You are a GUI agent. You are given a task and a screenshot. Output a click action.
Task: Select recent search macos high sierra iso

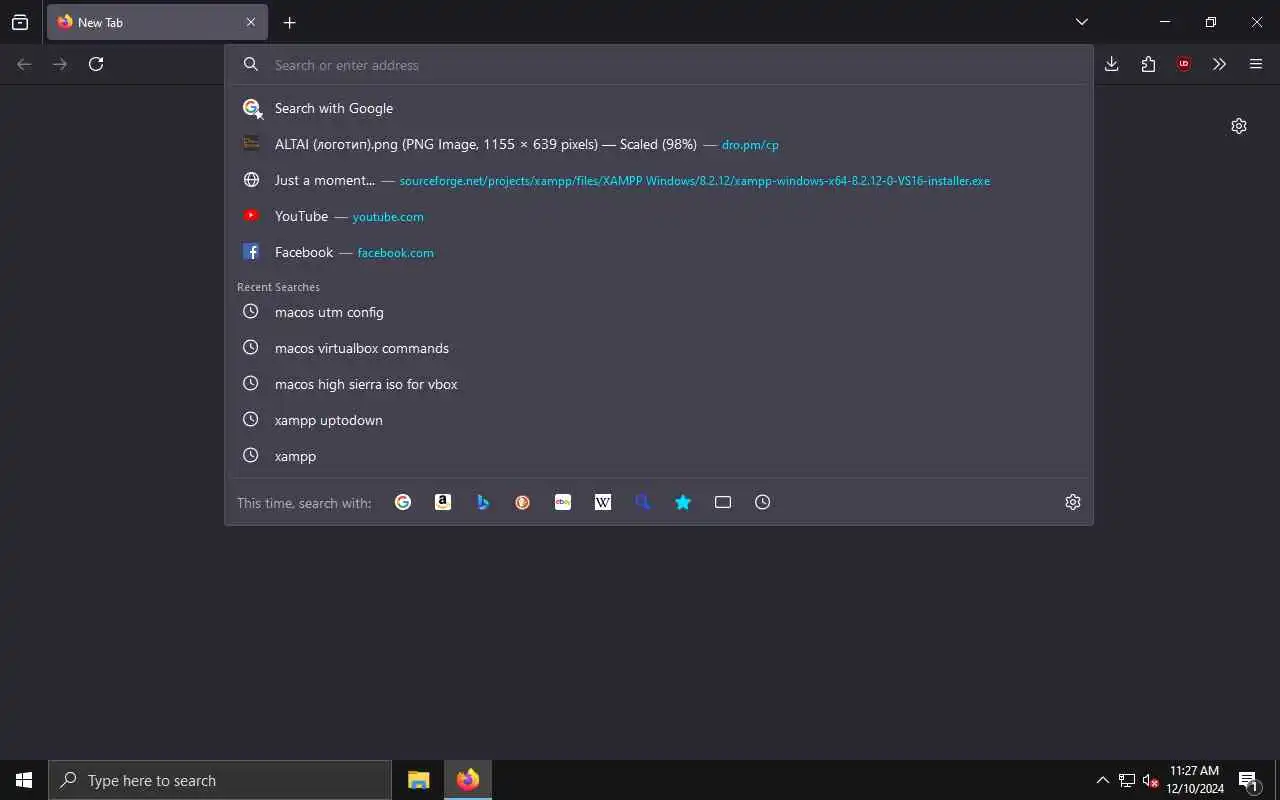(659, 384)
